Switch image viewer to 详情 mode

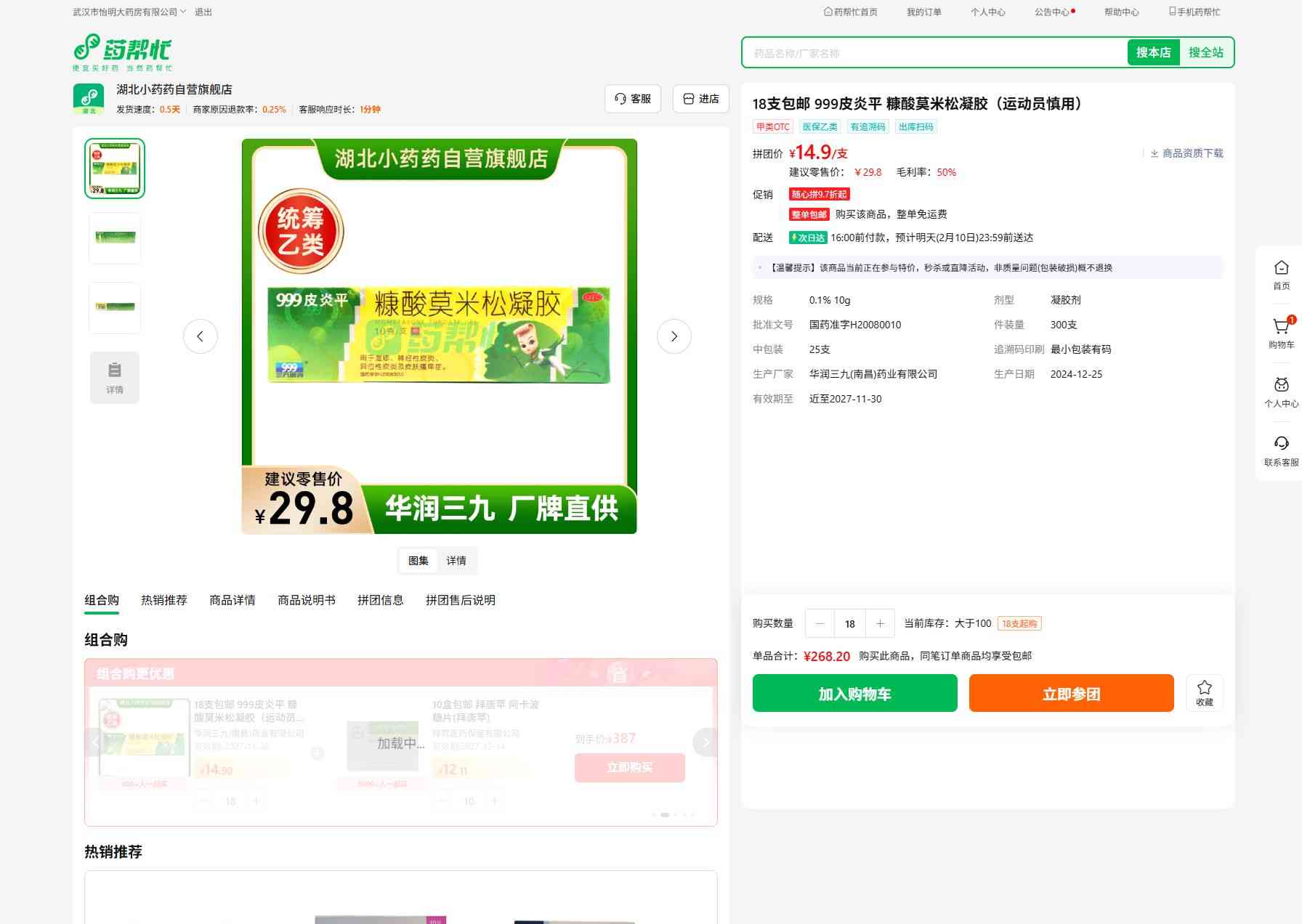point(456,561)
